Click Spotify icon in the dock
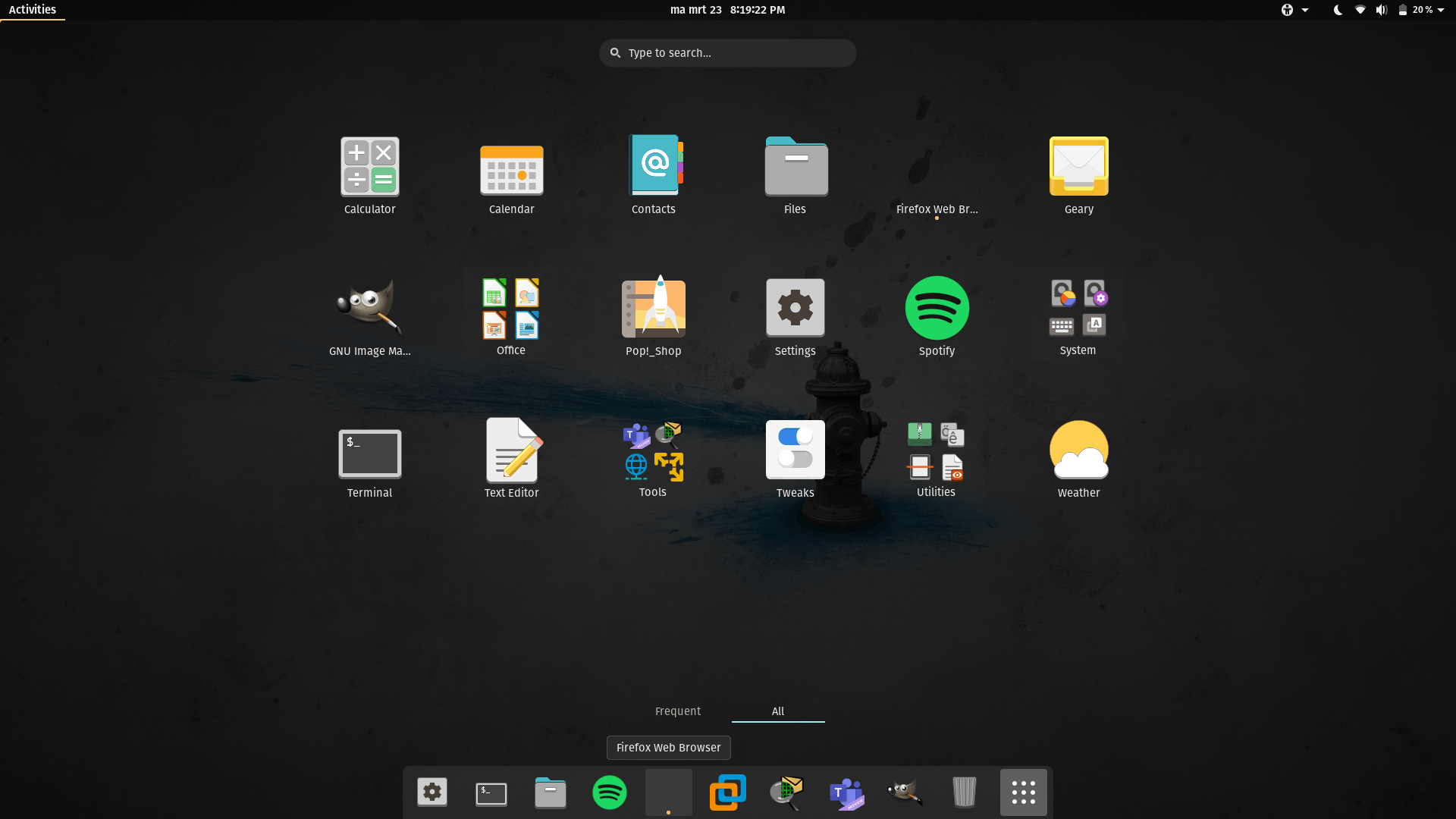The width and height of the screenshot is (1456, 819). point(610,792)
